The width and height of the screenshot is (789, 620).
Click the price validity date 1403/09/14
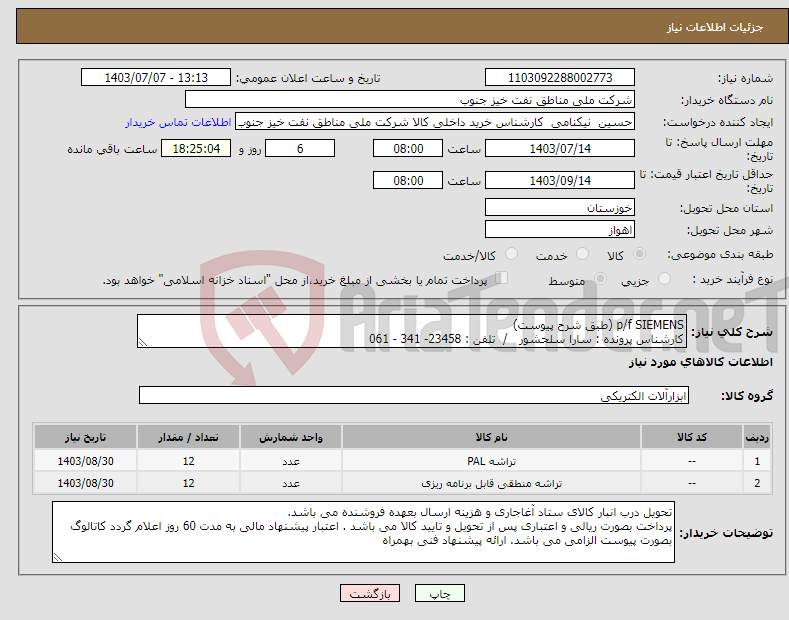[560, 180]
